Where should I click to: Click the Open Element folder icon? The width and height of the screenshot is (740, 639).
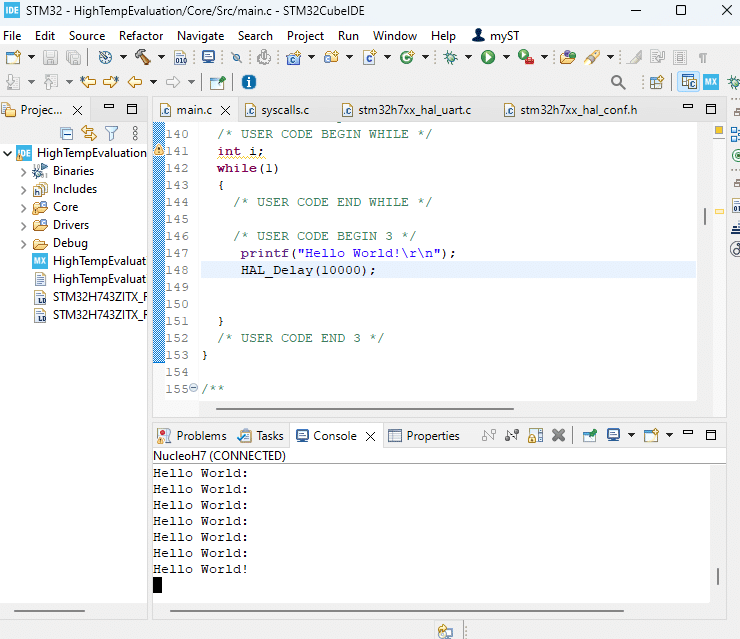point(568,57)
